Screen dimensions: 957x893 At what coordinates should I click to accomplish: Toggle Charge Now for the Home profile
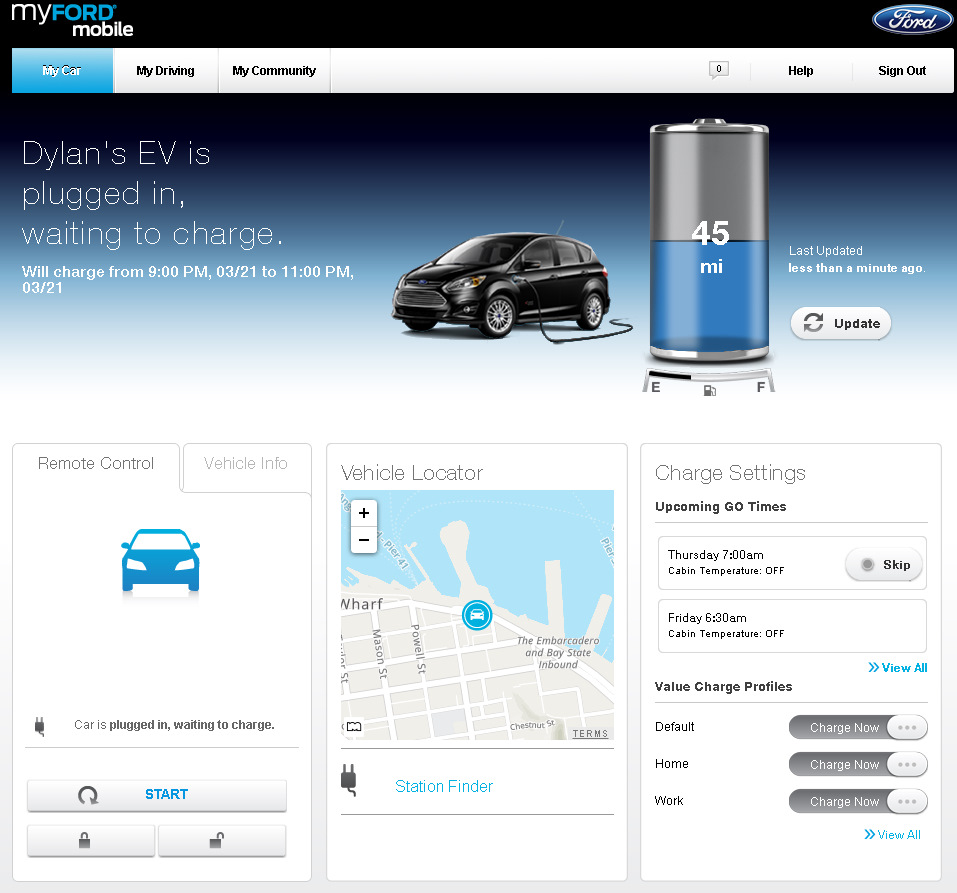coord(844,764)
